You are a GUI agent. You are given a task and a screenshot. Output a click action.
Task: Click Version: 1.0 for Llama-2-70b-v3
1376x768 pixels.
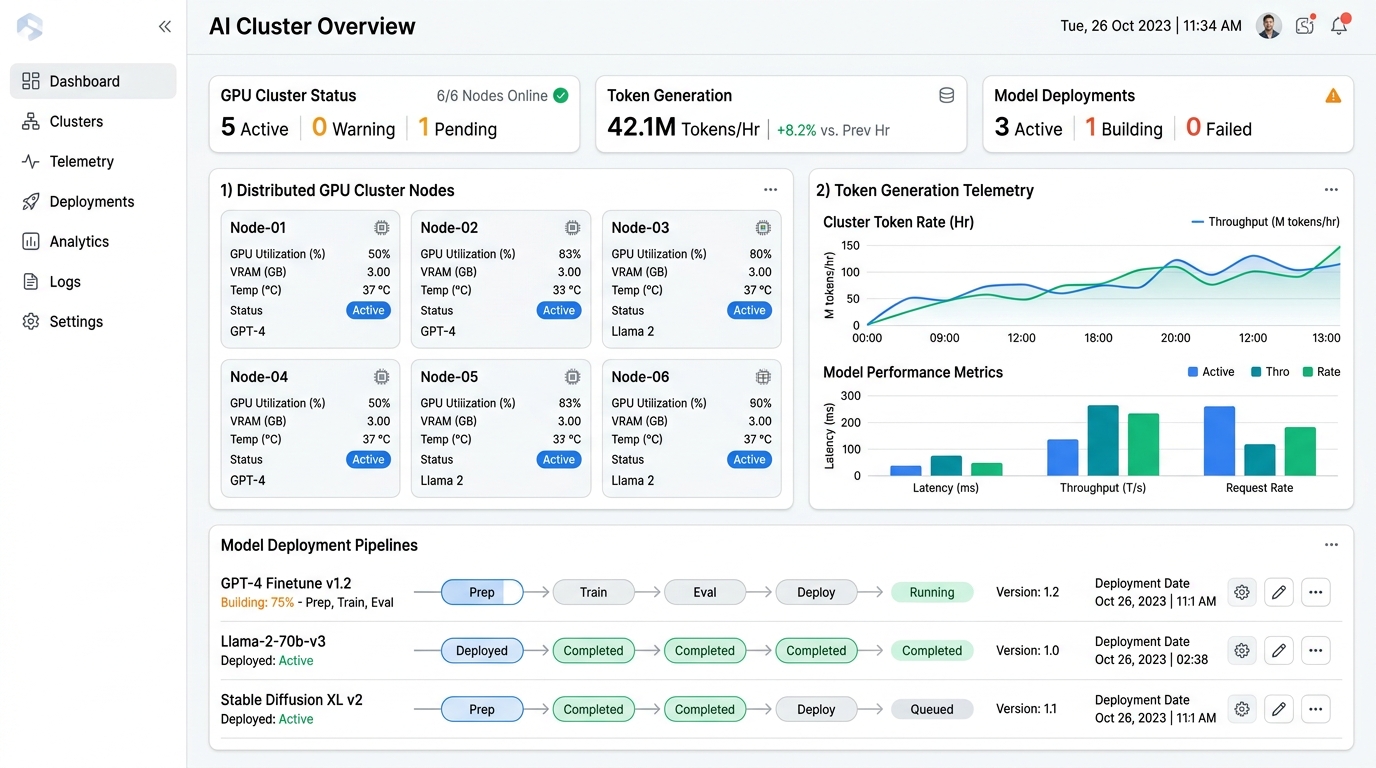point(1027,650)
